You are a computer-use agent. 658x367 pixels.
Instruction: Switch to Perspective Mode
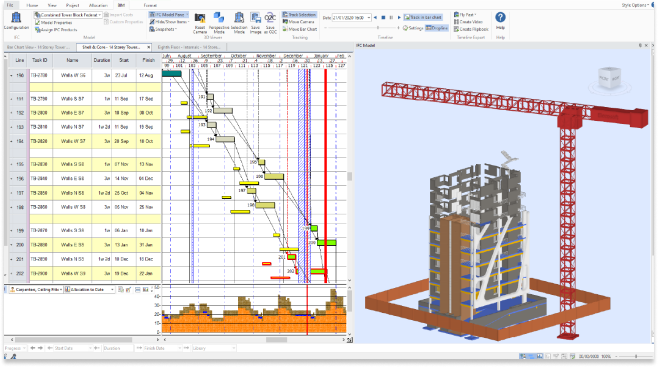click(x=219, y=23)
